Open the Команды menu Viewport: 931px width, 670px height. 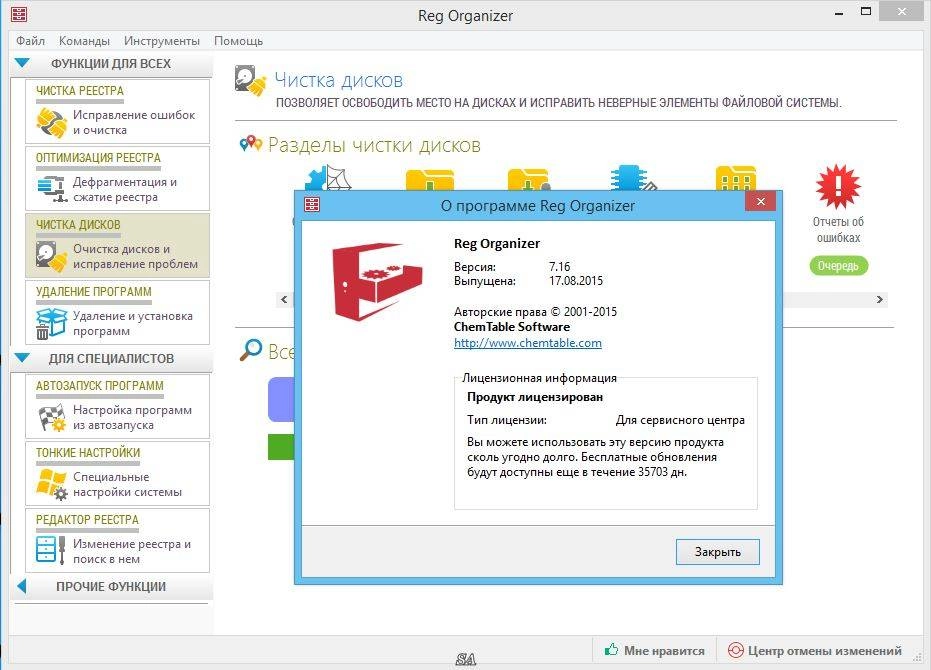(x=84, y=41)
